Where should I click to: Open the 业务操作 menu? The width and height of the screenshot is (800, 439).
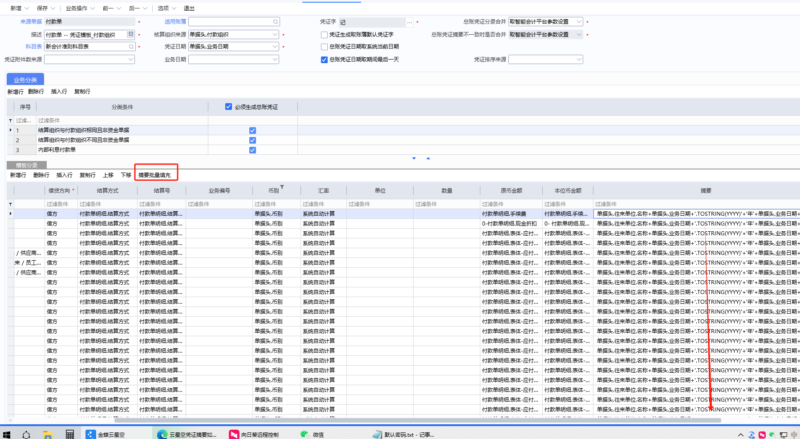(x=80, y=8)
